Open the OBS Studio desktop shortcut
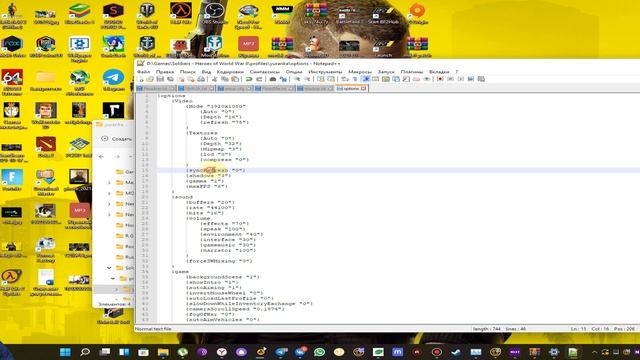The height and width of the screenshot is (360, 640). pos(214,13)
